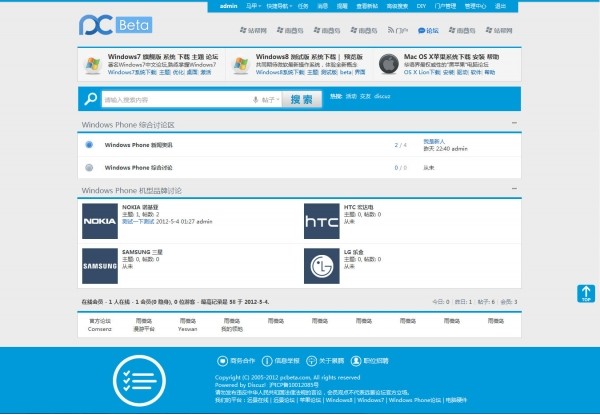Viewport: 600px width, 415px height.
Task: Click the 关于我们 footer icon
Action: click(x=311, y=361)
